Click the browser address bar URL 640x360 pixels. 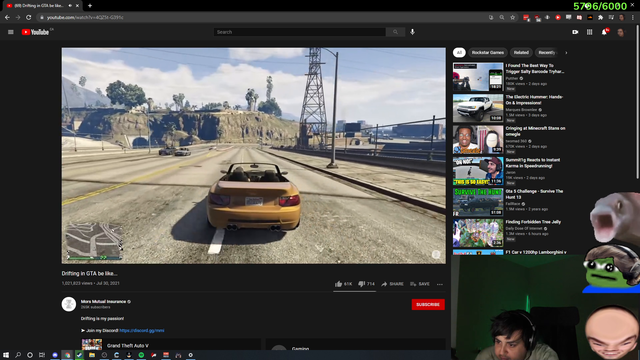85,17
